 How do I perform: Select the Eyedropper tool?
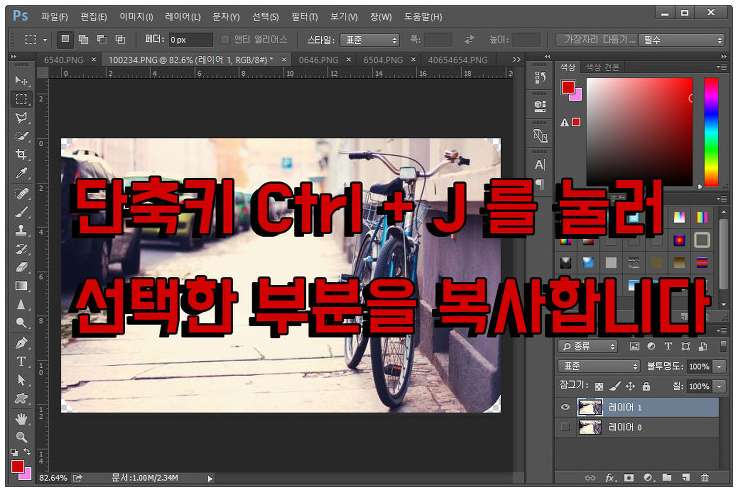pyautogui.click(x=21, y=173)
